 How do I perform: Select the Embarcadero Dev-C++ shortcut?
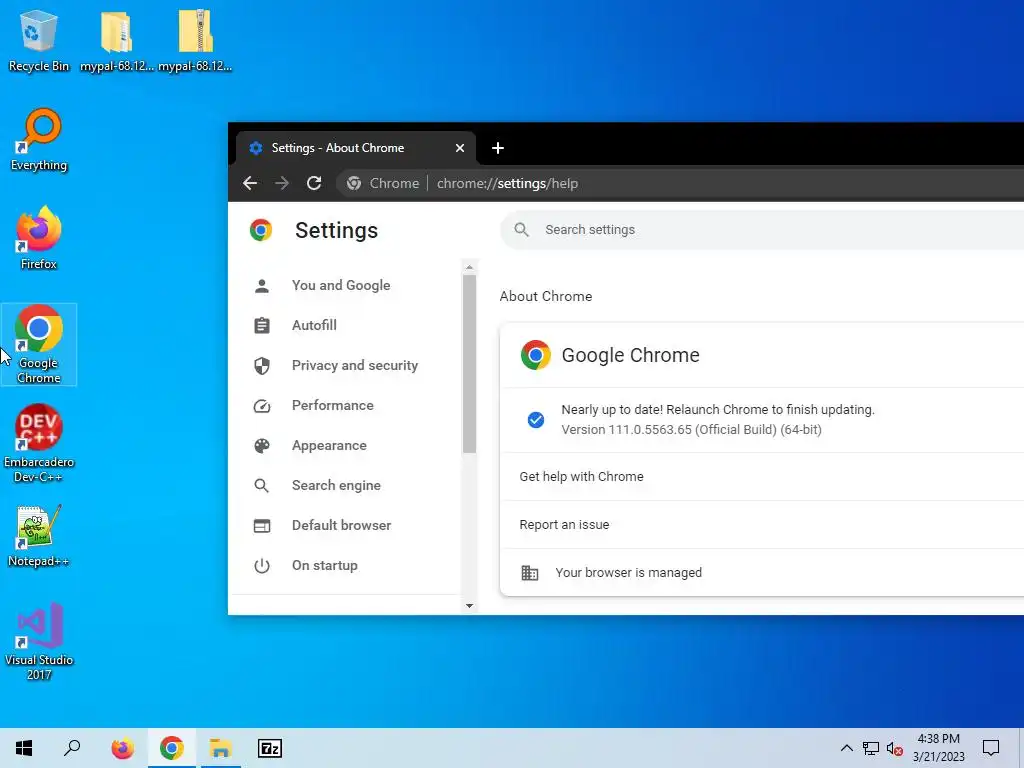(x=39, y=443)
